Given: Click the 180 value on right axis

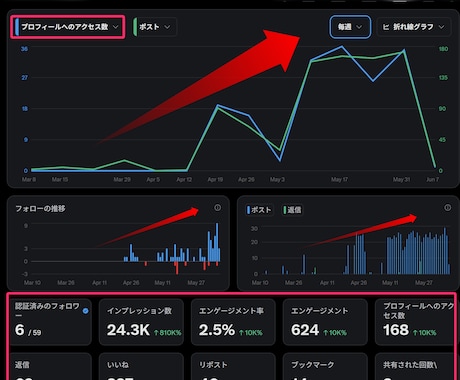Looking at the screenshot, I should (x=443, y=49).
